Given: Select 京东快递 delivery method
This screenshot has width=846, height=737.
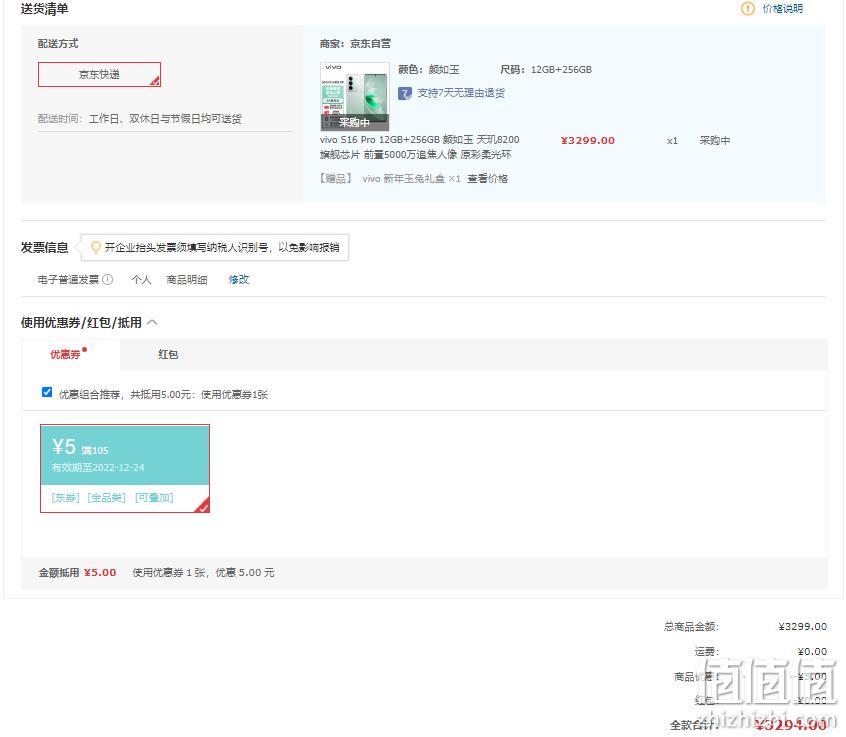Looking at the screenshot, I should 99,74.
